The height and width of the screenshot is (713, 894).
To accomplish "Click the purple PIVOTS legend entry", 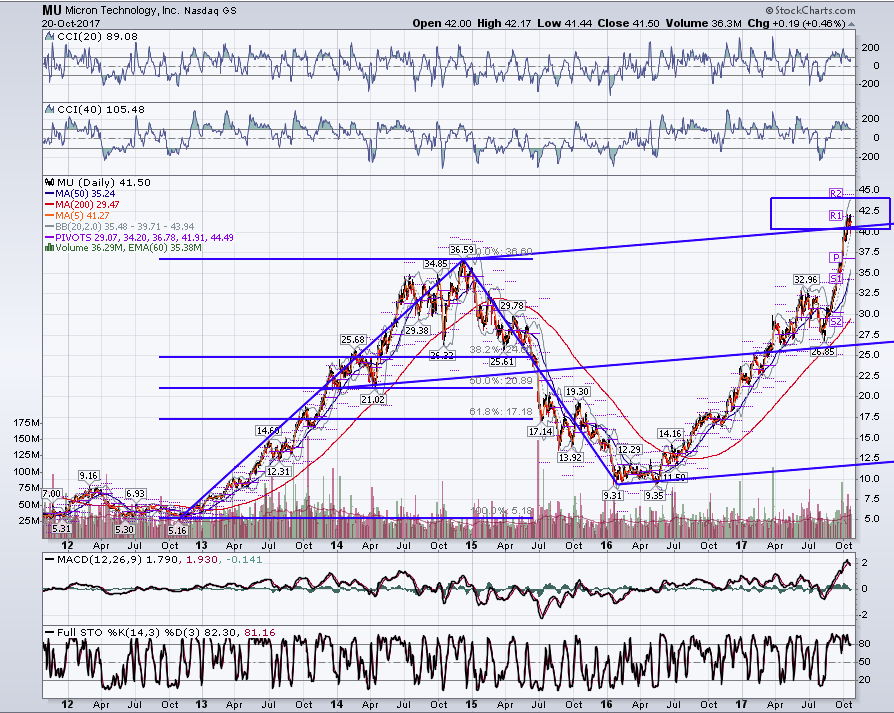I will click(x=139, y=237).
